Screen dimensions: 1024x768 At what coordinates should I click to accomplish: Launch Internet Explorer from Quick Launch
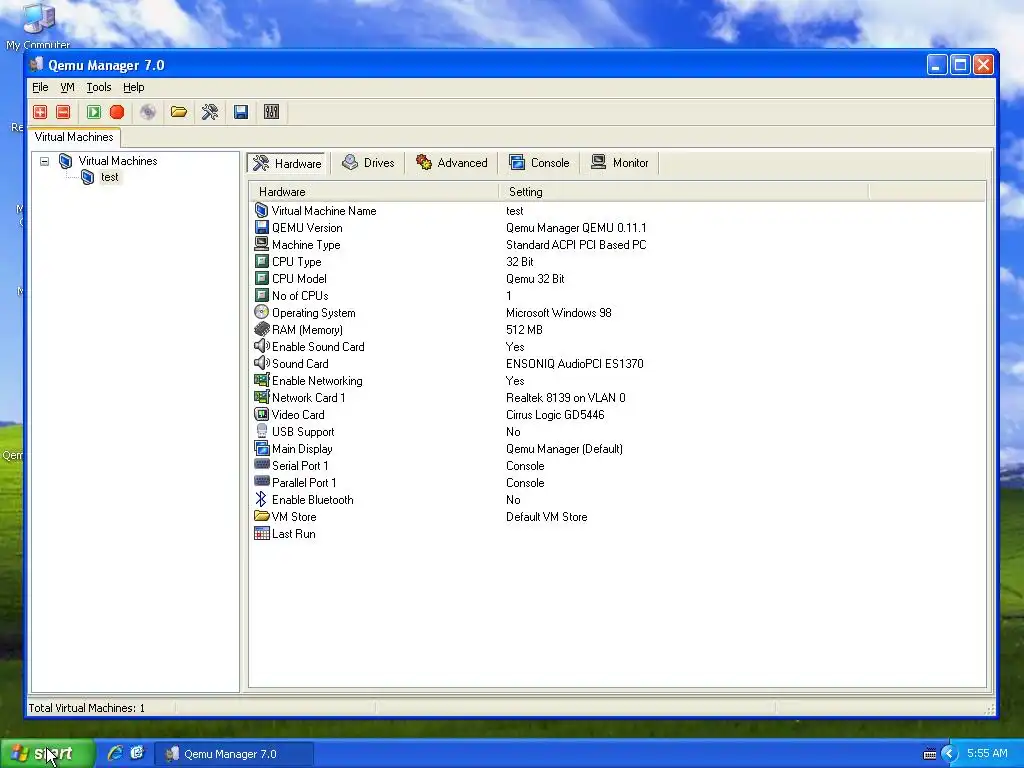point(115,754)
